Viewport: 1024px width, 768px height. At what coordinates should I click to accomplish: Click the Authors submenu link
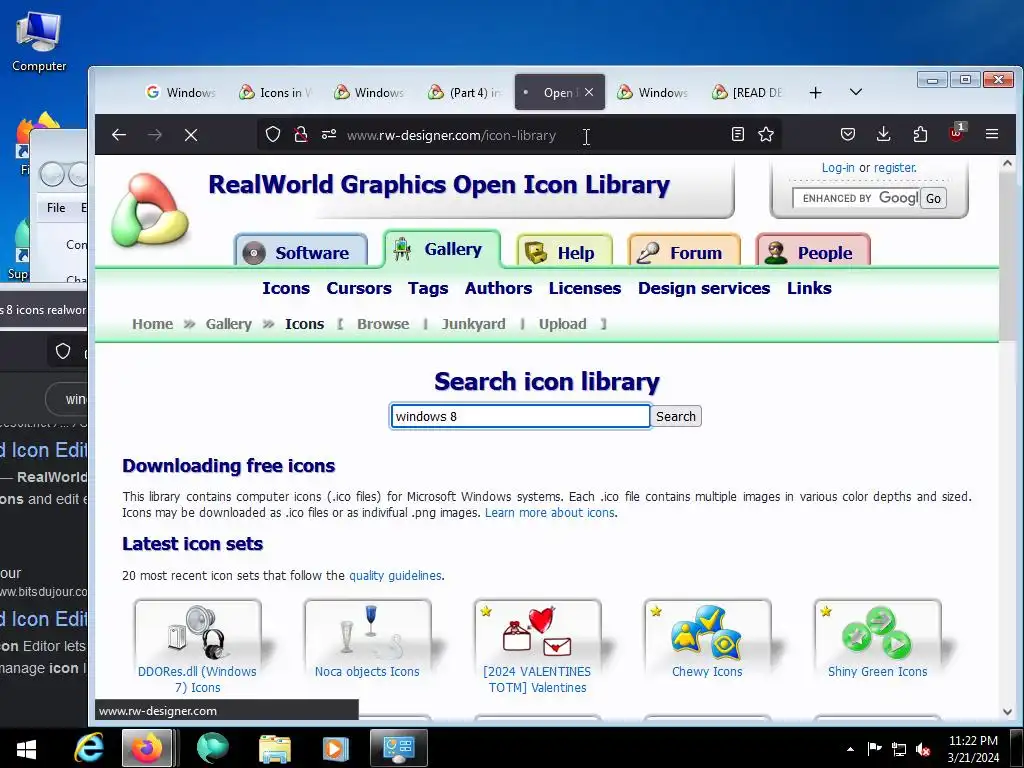[498, 288]
